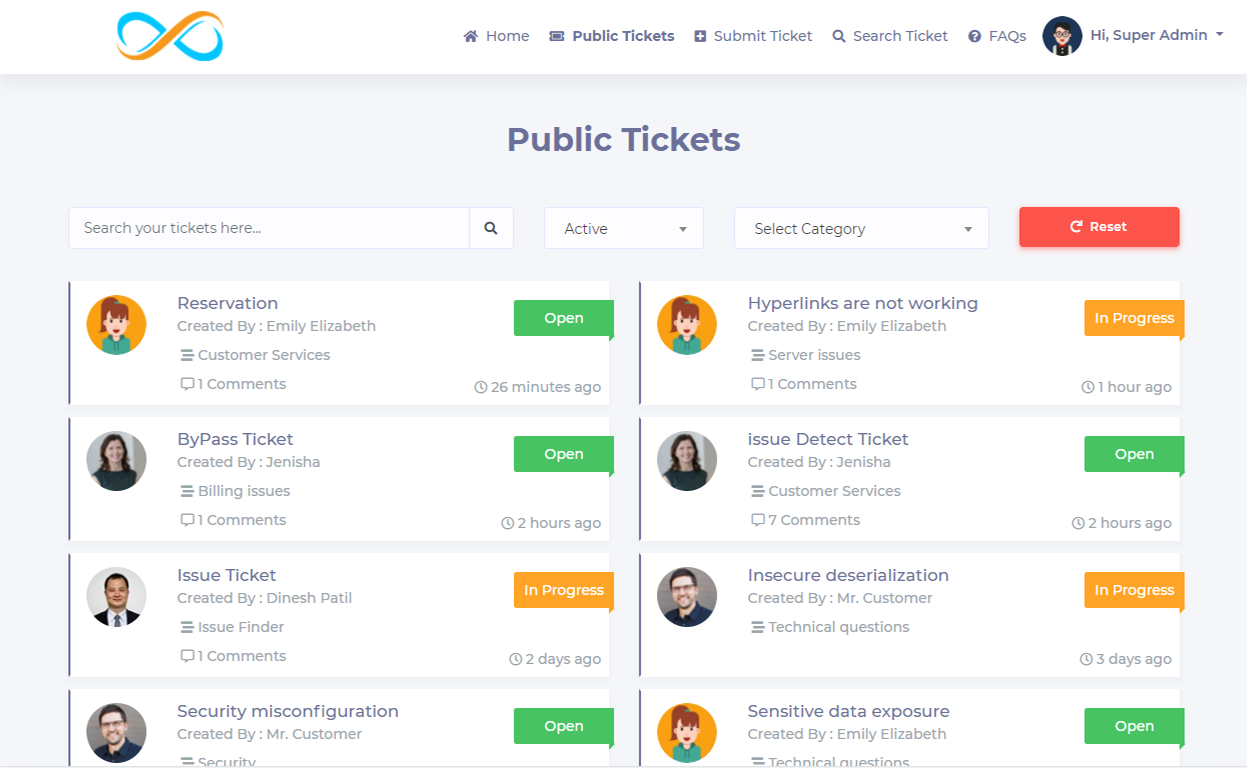The width and height of the screenshot is (1247, 768).
Task: Open the Hyperlinks are not working ticket
Action: [862, 303]
